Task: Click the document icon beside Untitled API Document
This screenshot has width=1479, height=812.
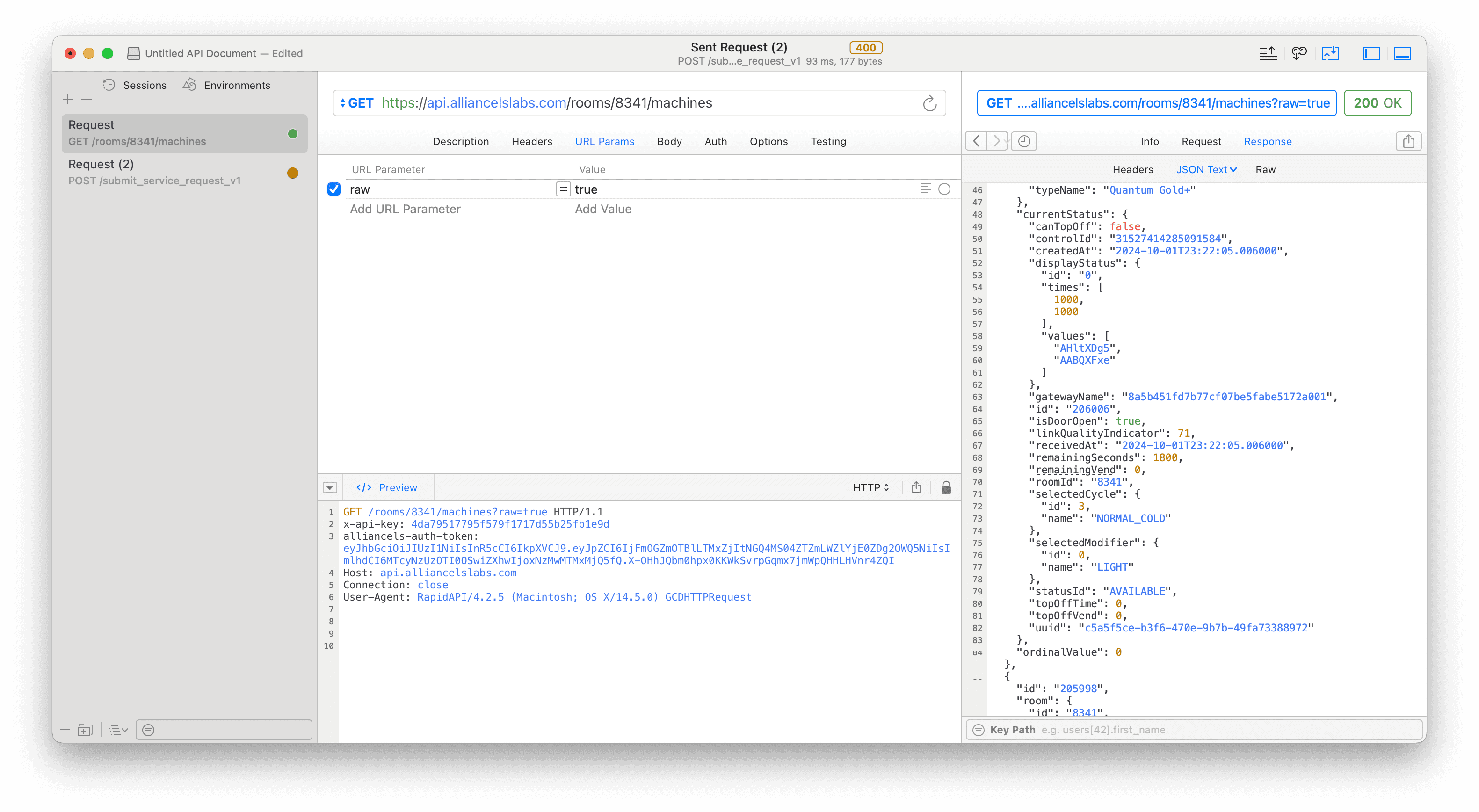Action: tap(133, 53)
